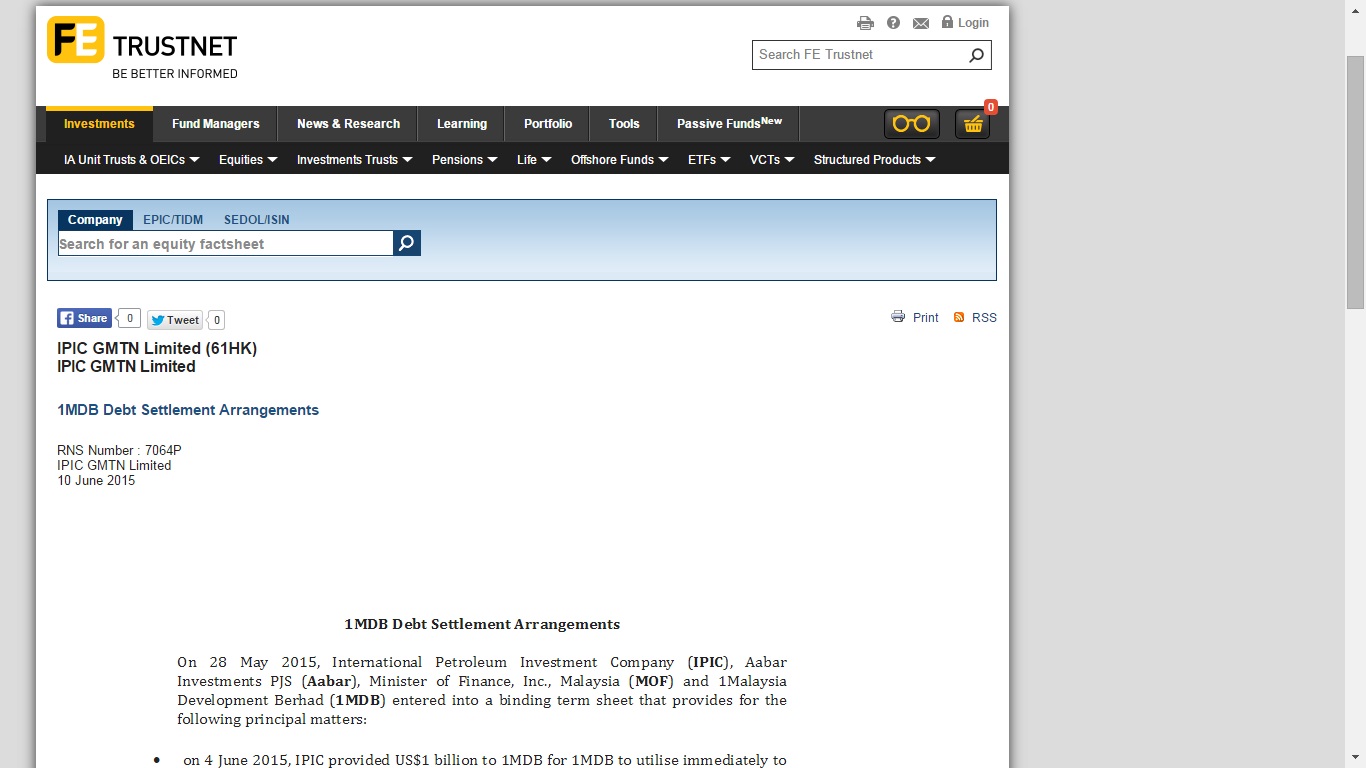
Task: Expand the Pensions dropdown
Action: tap(465, 160)
